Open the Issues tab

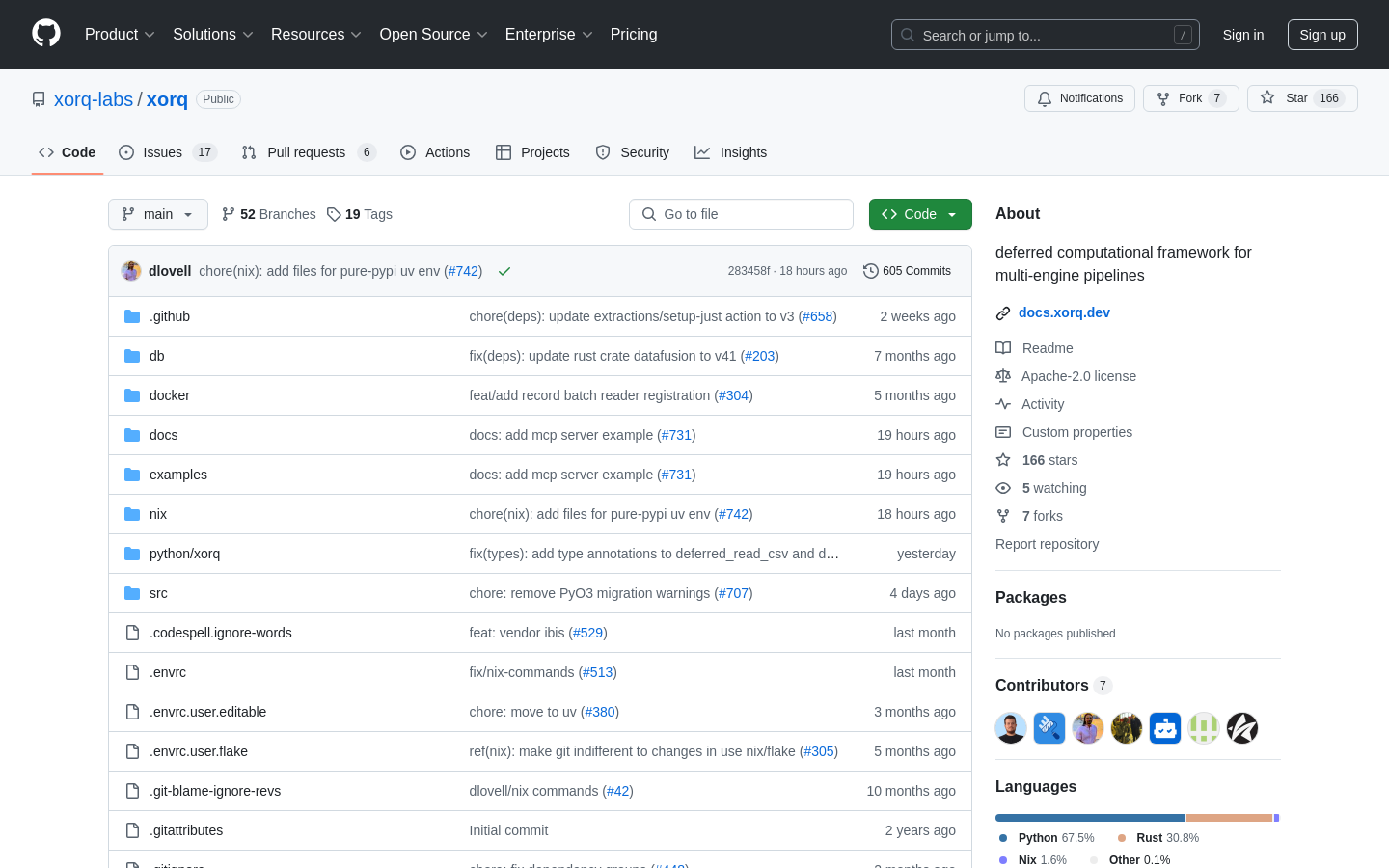coord(168,152)
